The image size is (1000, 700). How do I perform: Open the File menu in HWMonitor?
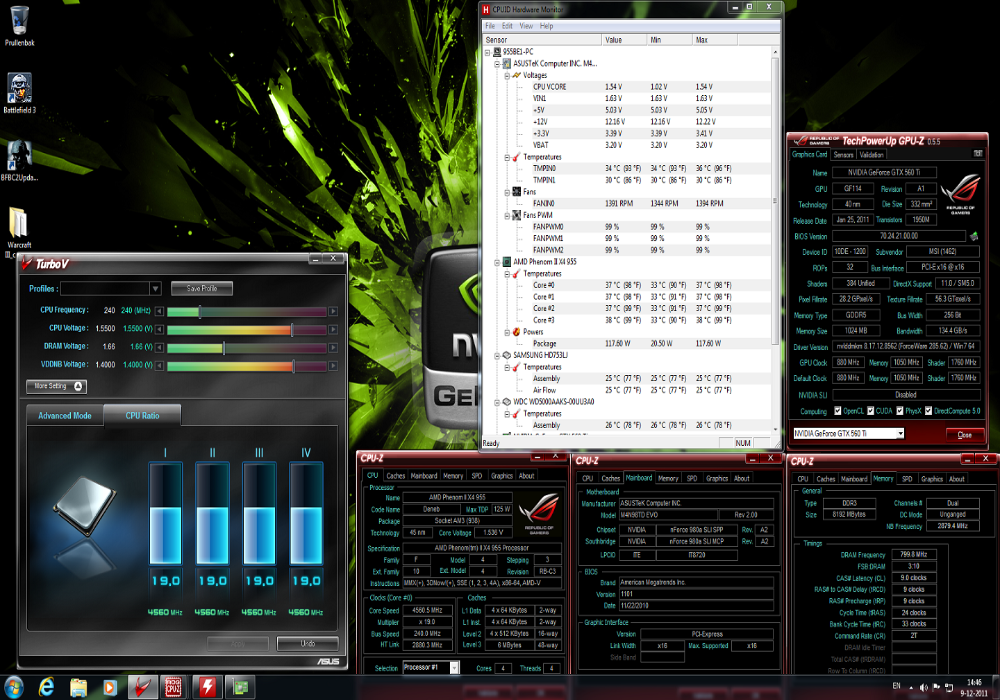point(490,26)
